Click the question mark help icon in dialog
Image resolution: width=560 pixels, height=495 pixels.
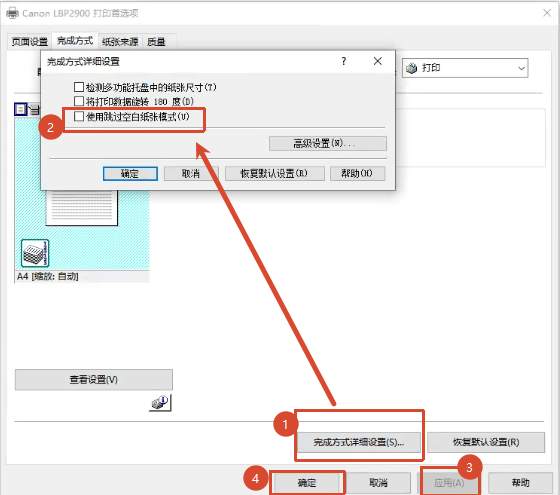(x=344, y=61)
